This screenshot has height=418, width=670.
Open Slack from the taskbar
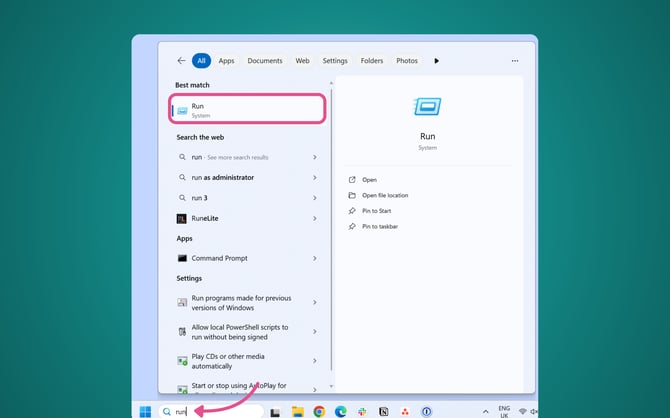[x=363, y=411]
